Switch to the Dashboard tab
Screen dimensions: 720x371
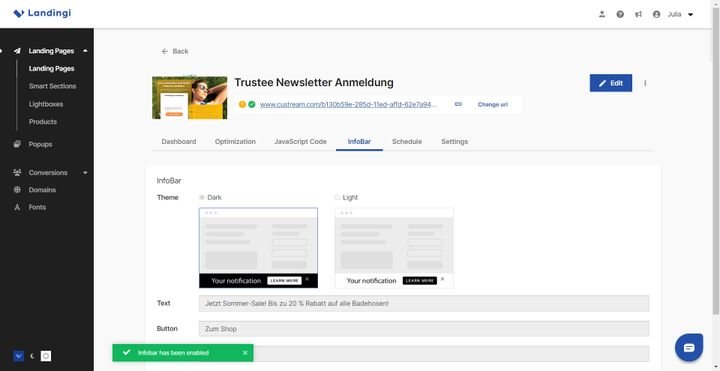179,141
